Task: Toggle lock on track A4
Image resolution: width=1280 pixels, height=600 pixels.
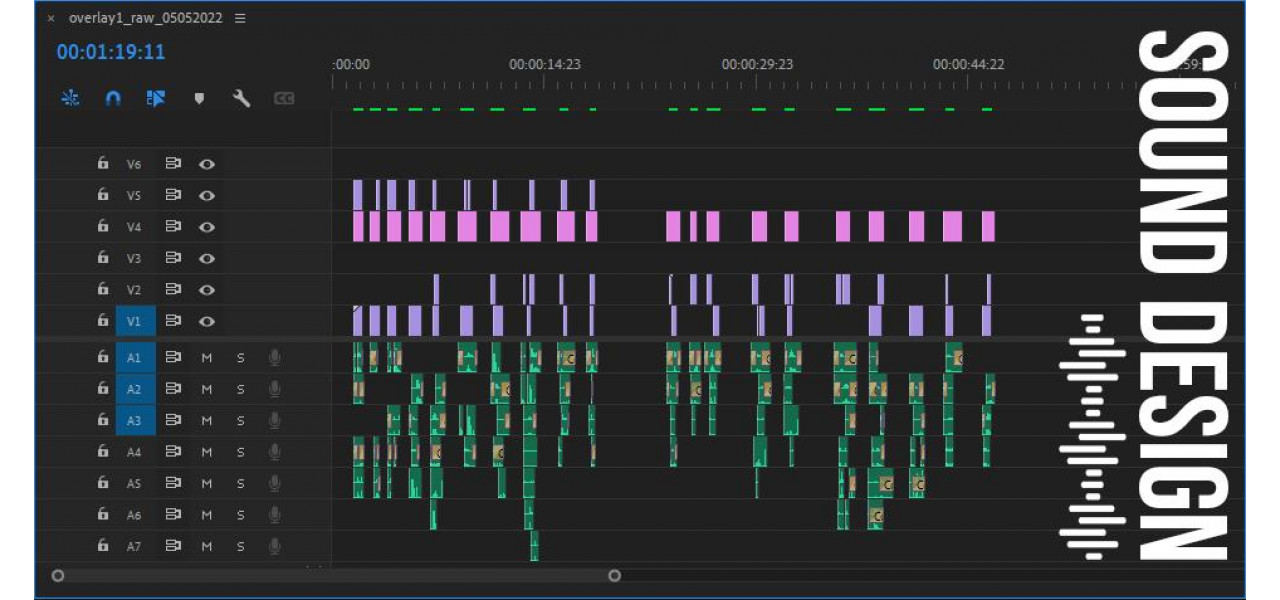Action: click(102, 452)
